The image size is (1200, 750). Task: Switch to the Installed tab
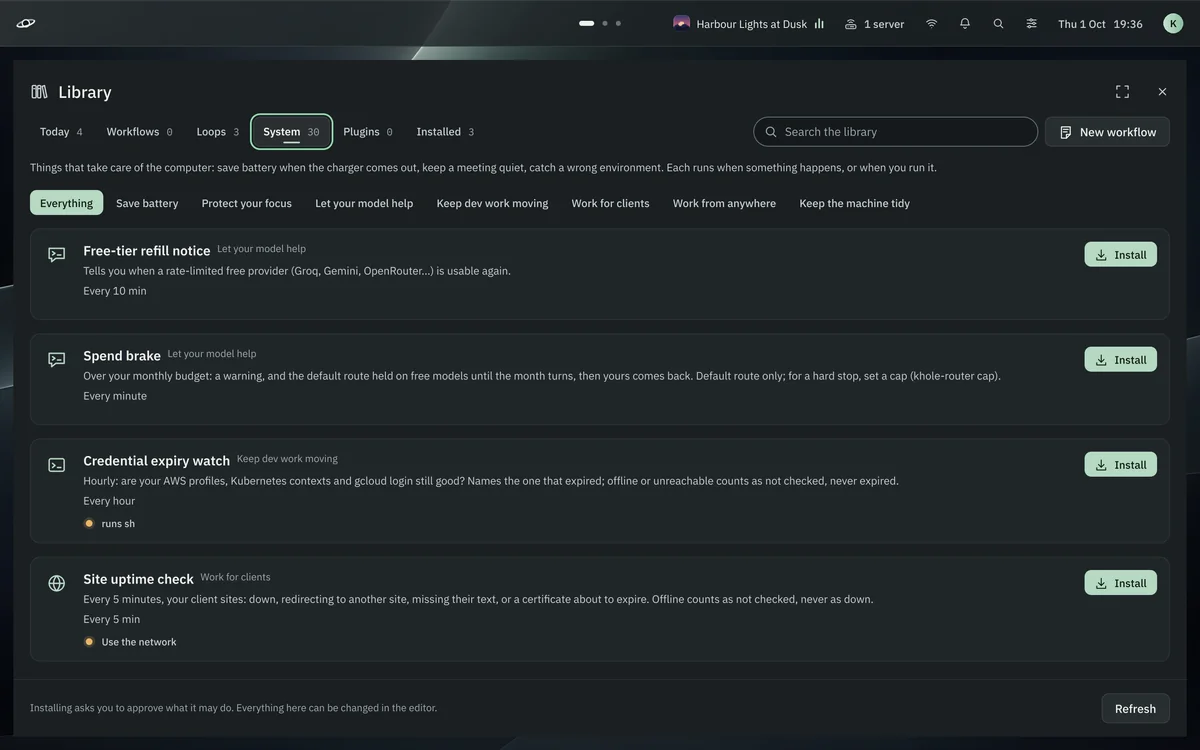(445, 131)
